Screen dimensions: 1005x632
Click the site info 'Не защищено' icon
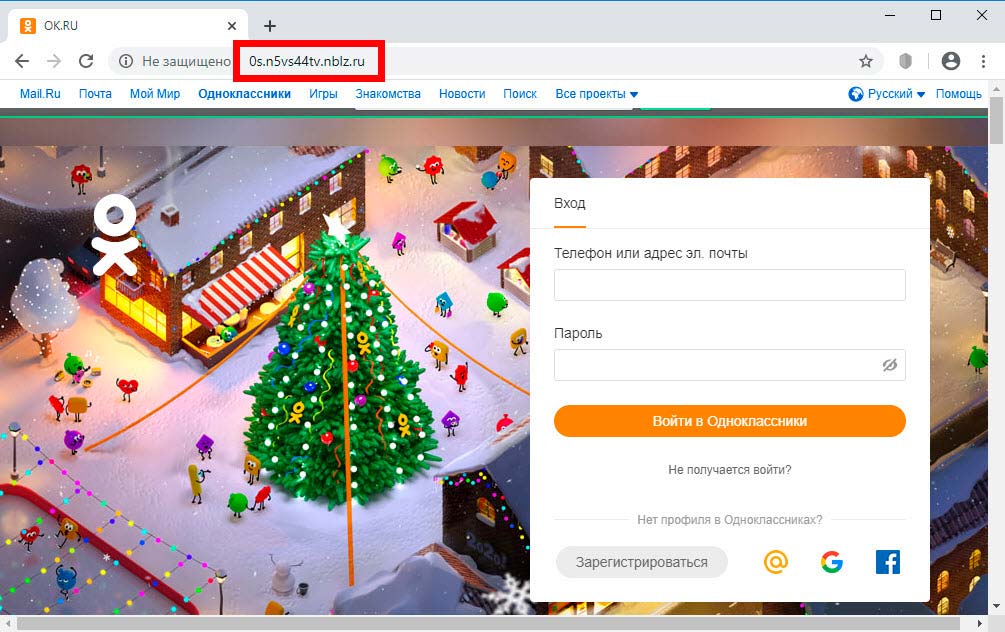[126, 61]
